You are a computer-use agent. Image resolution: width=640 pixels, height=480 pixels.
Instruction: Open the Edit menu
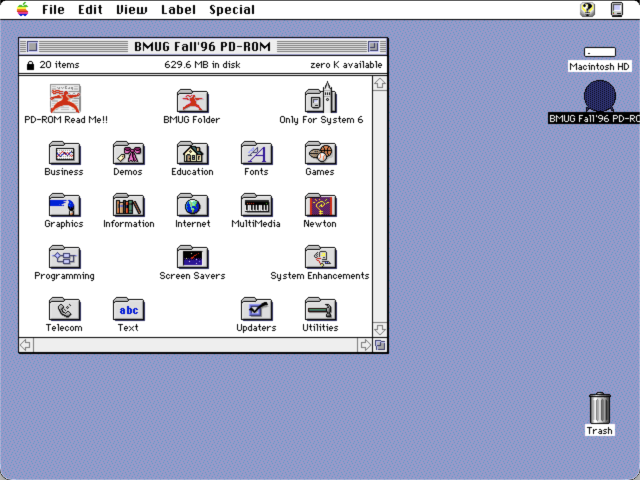point(90,9)
